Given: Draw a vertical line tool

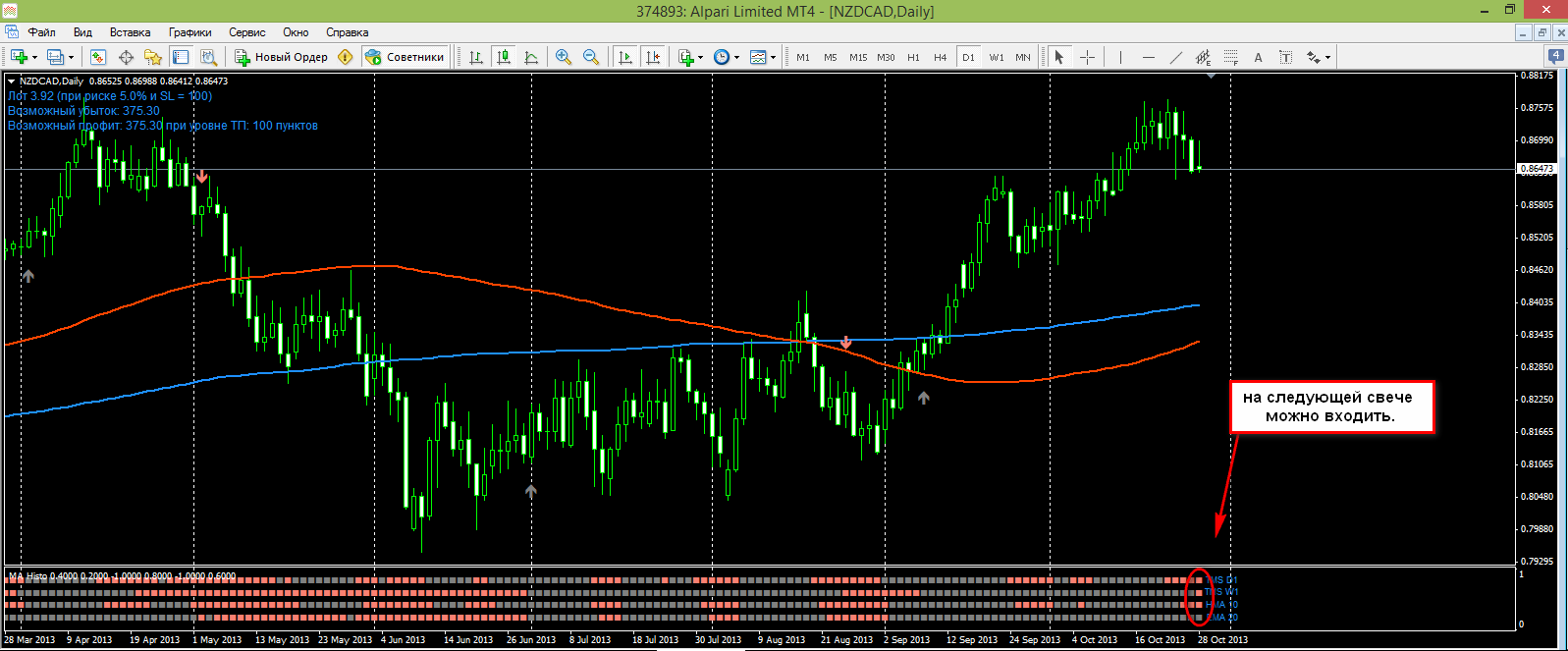Looking at the screenshot, I should tap(1120, 57).
